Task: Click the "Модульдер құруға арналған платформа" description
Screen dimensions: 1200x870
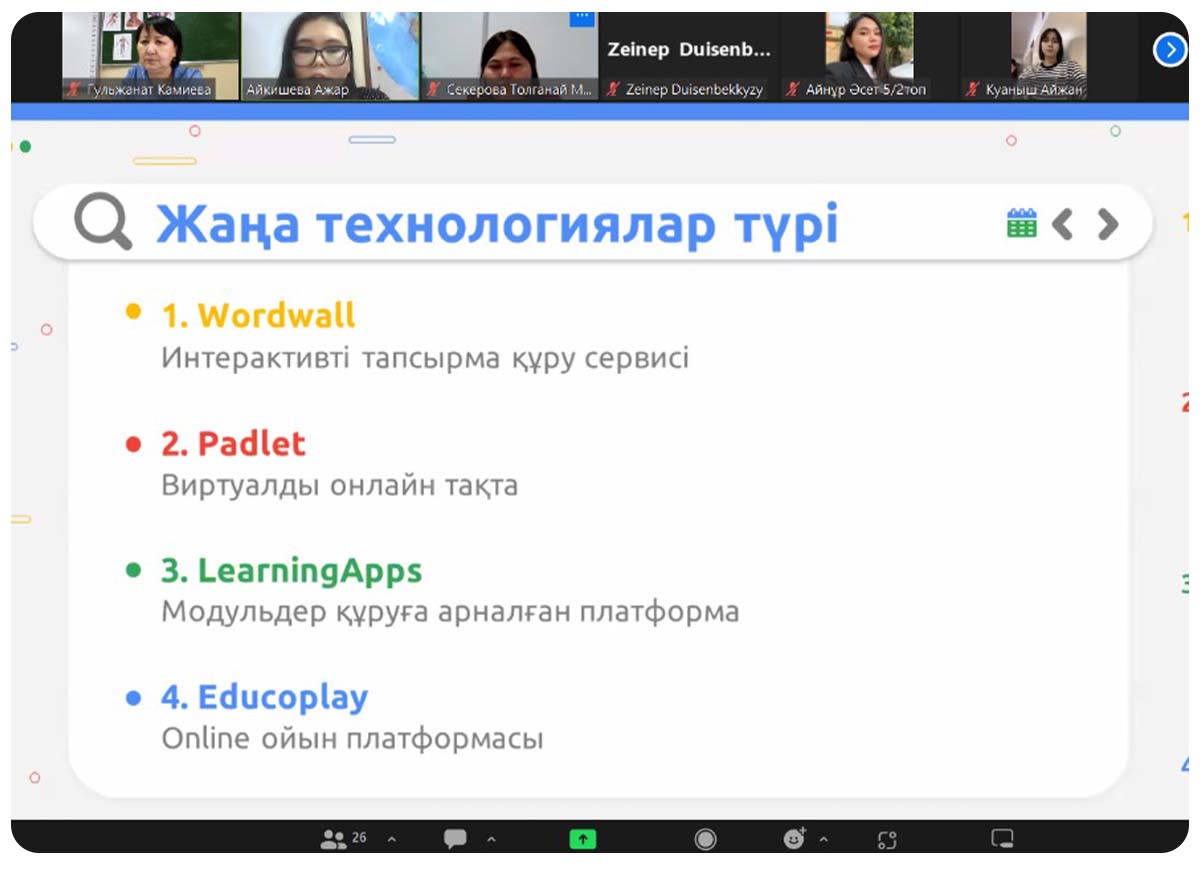Action: (450, 611)
